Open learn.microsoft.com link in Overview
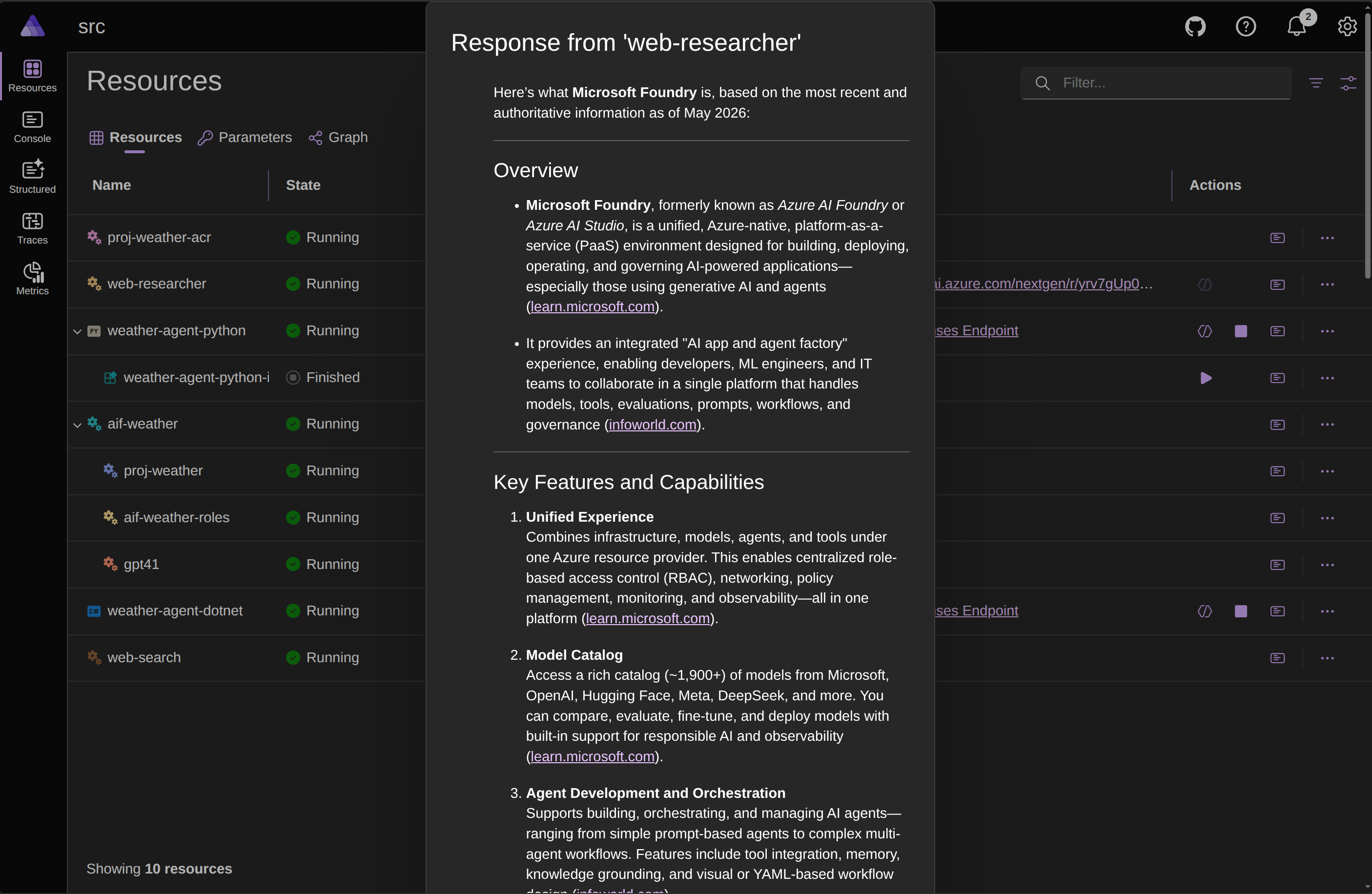Screen dimensions: 1372x894 (x=592, y=306)
